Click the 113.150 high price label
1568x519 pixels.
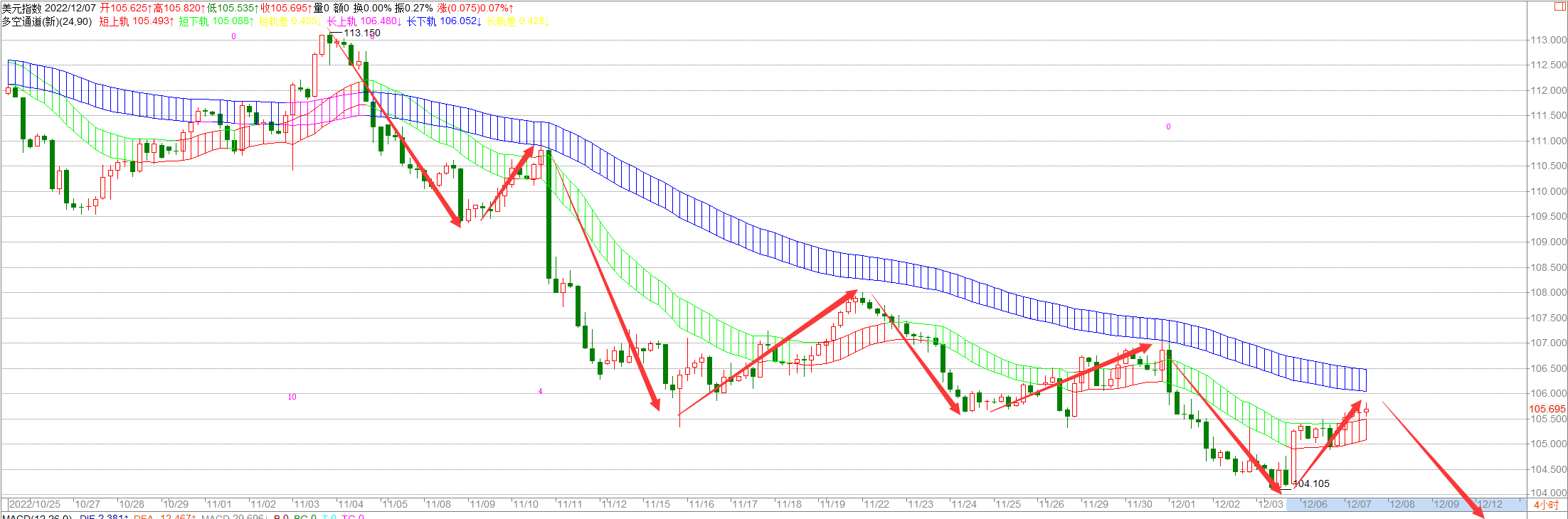(x=362, y=33)
